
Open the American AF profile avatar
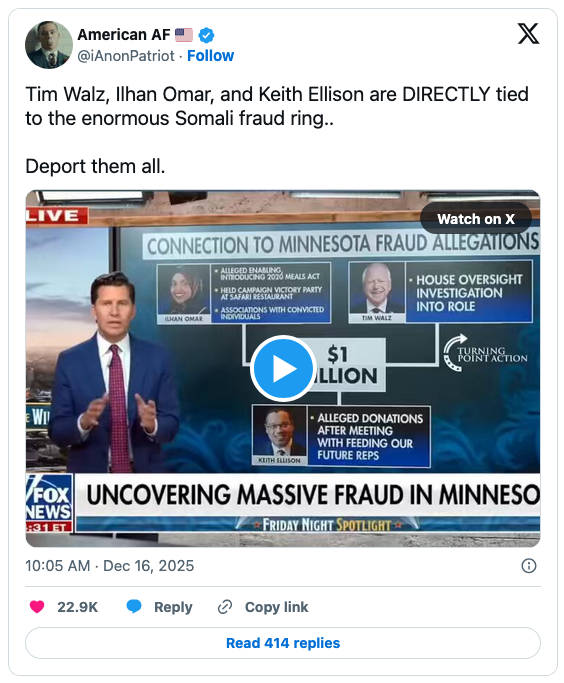pos(49,45)
